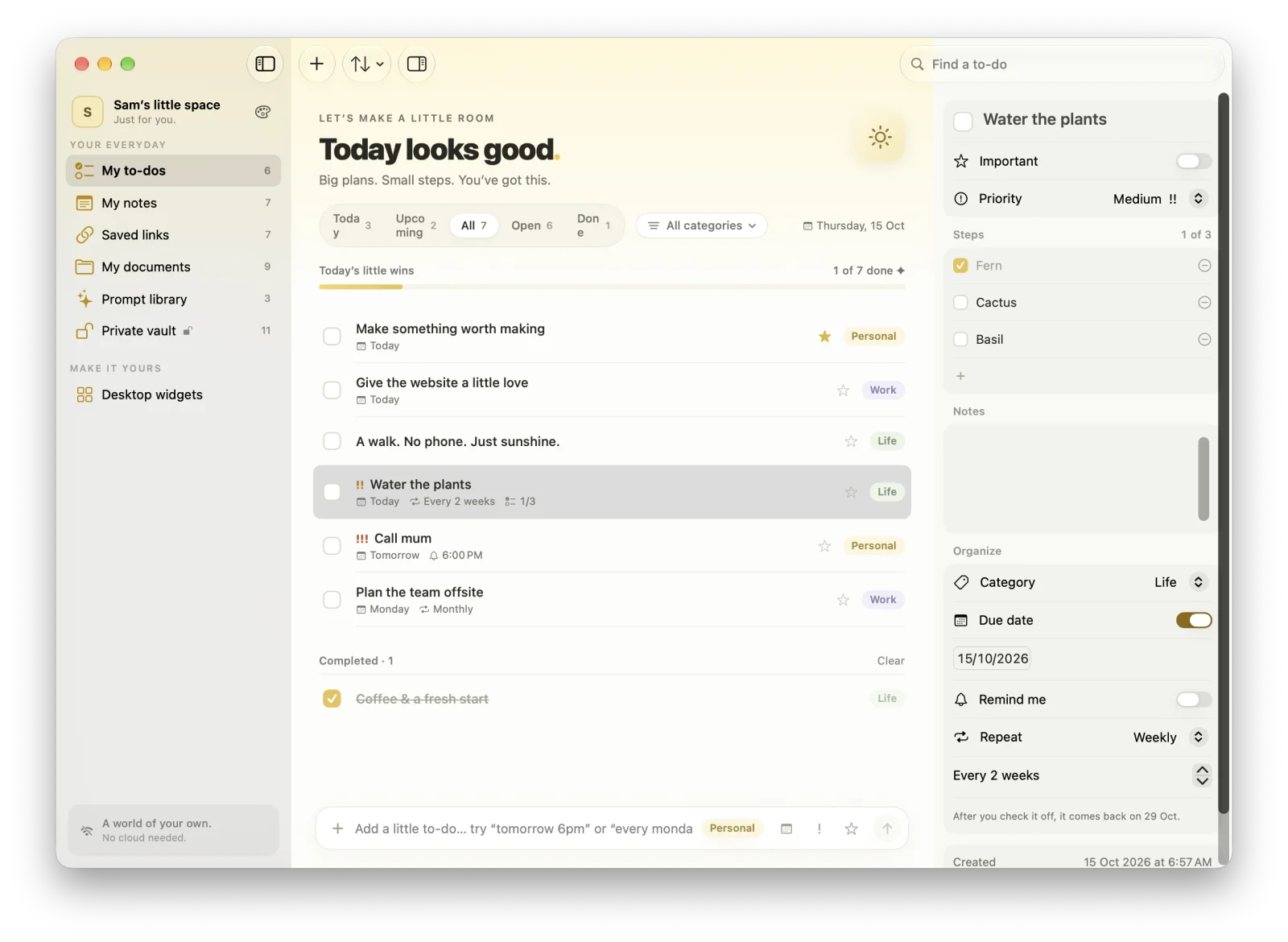Click the calendar icon in the add to-do bar
This screenshot has width=1288, height=942.
pos(786,828)
